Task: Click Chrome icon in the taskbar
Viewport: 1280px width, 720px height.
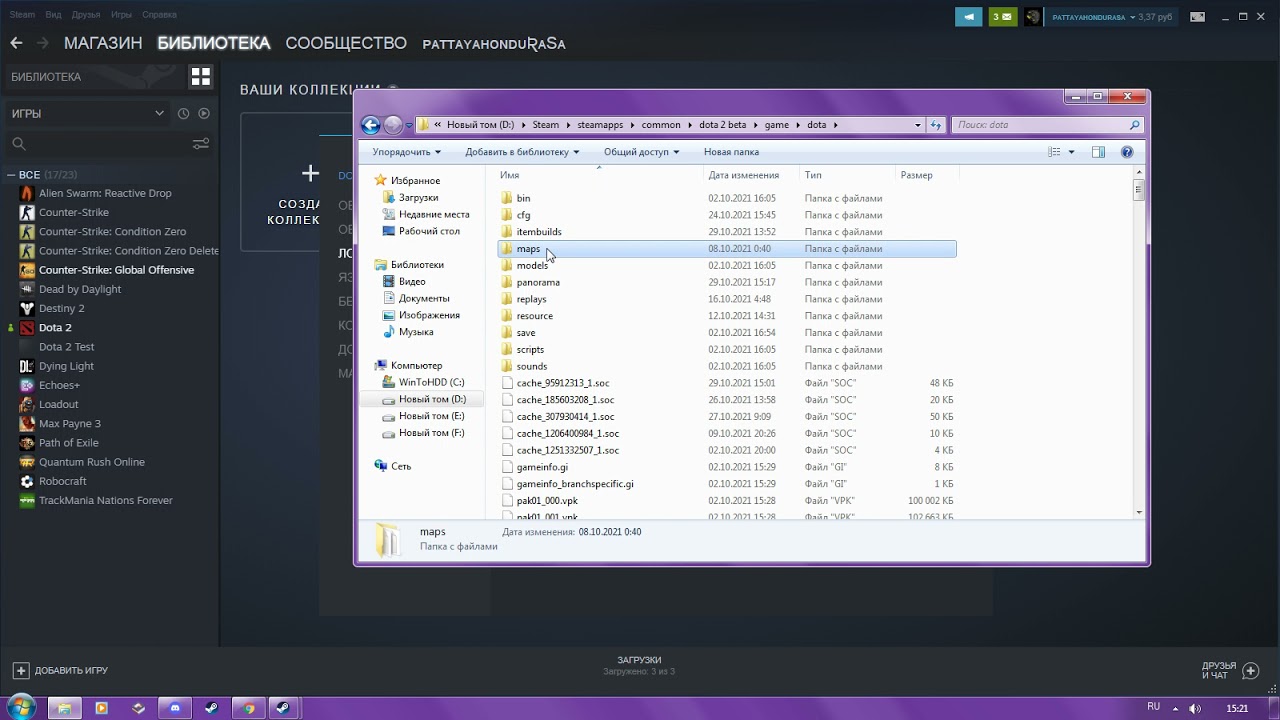Action: click(249, 708)
